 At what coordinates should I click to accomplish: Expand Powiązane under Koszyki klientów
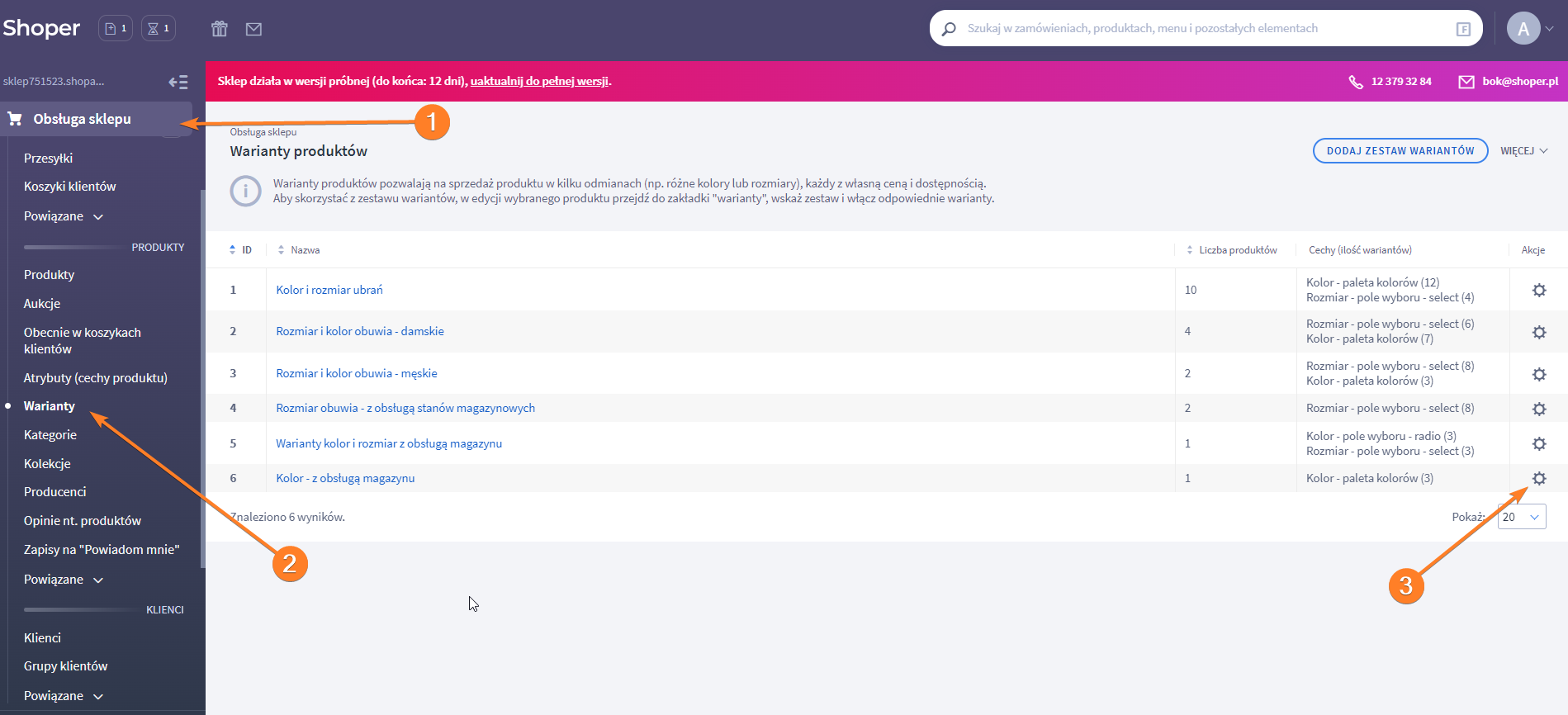pyautogui.click(x=64, y=216)
